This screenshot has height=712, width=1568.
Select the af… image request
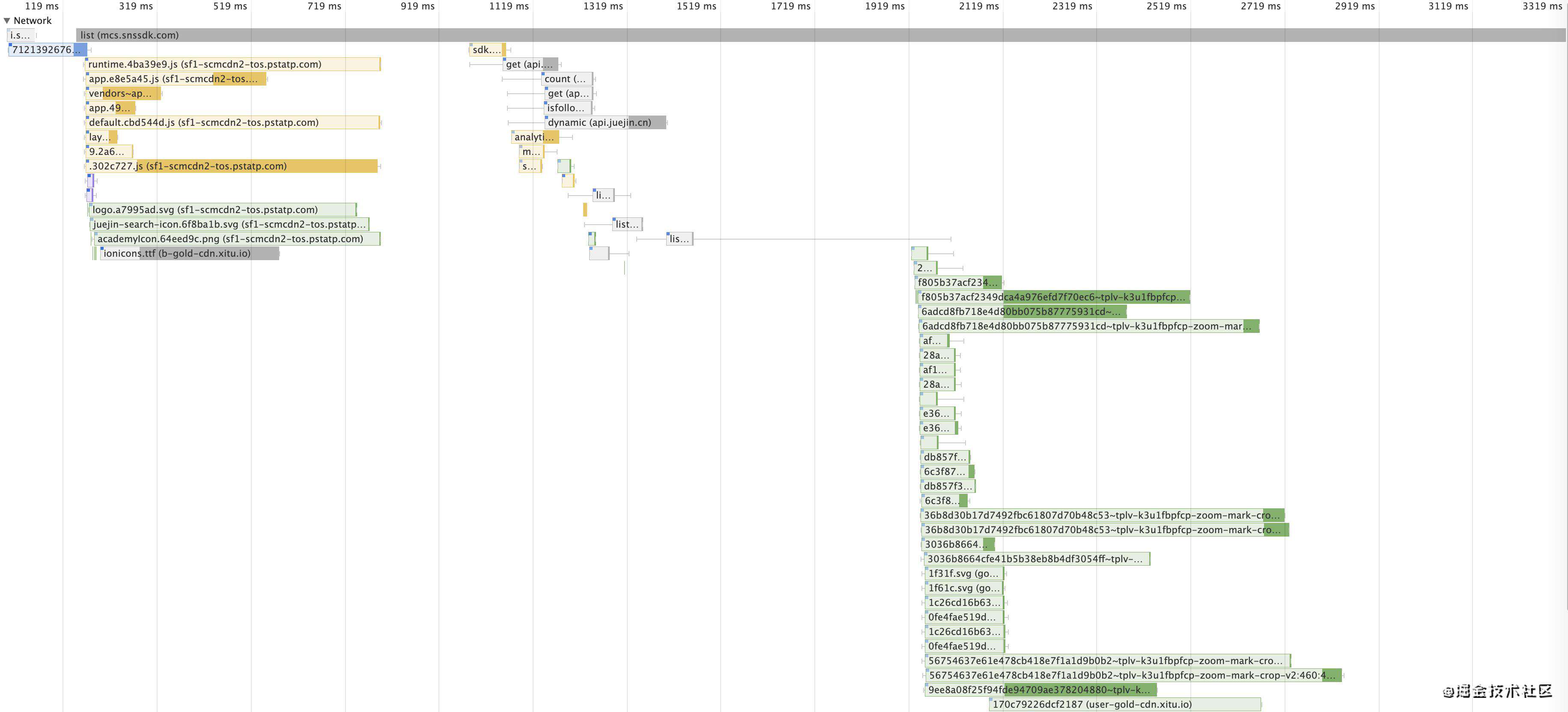pyautogui.click(x=934, y=341)
